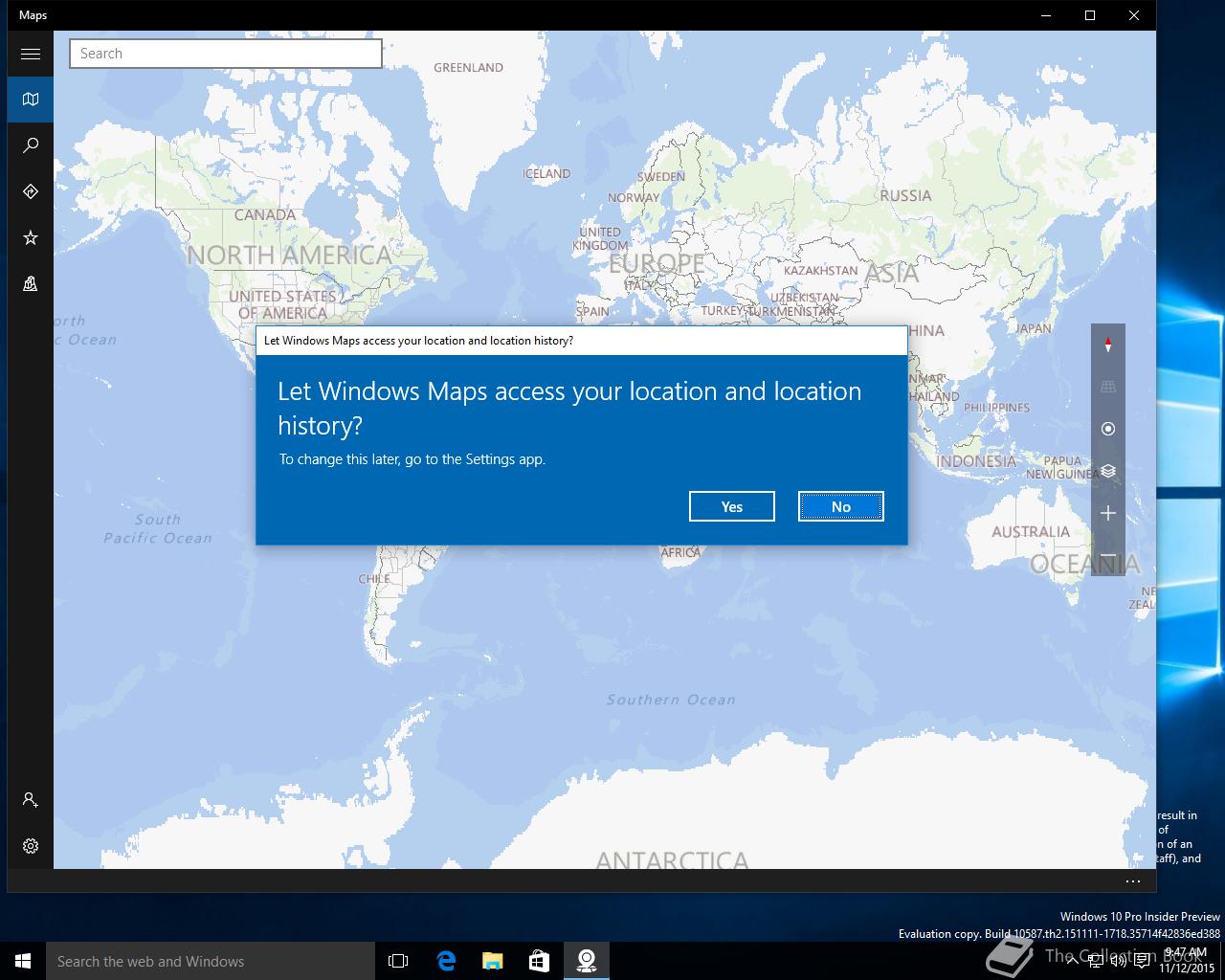1225x980 pixels.
Task: Click the map Search input box
Action: [226, 54]
